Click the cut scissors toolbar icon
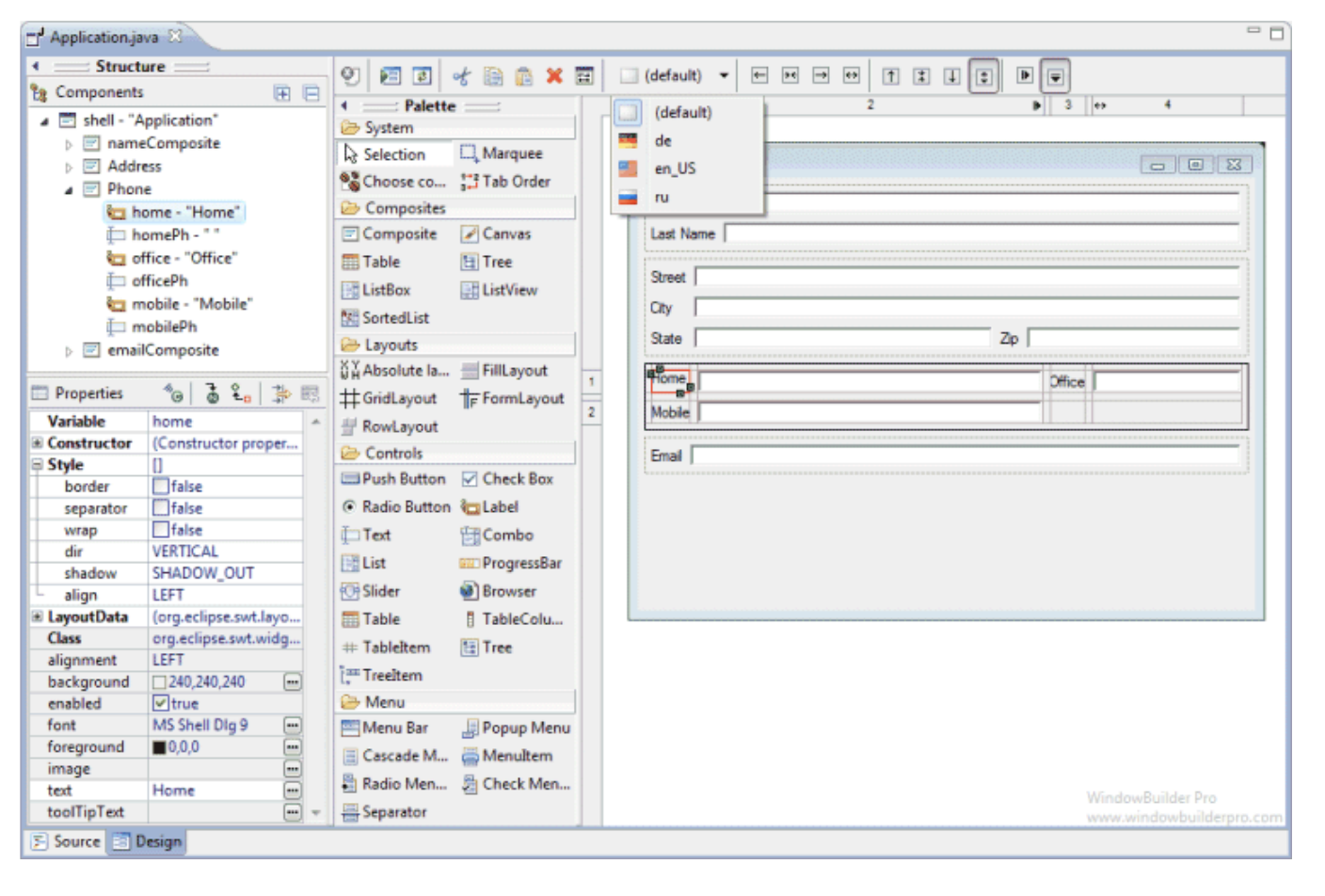The height and width of the screenshot is (896, 1325). [x=461, y=76]
